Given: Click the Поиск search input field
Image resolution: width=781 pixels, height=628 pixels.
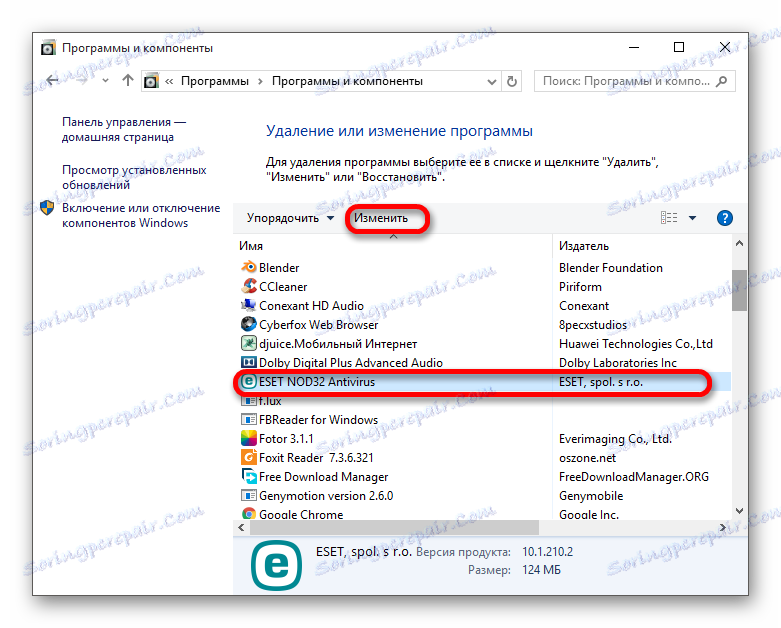Looking at the screenshot, I should click(626, 81).
